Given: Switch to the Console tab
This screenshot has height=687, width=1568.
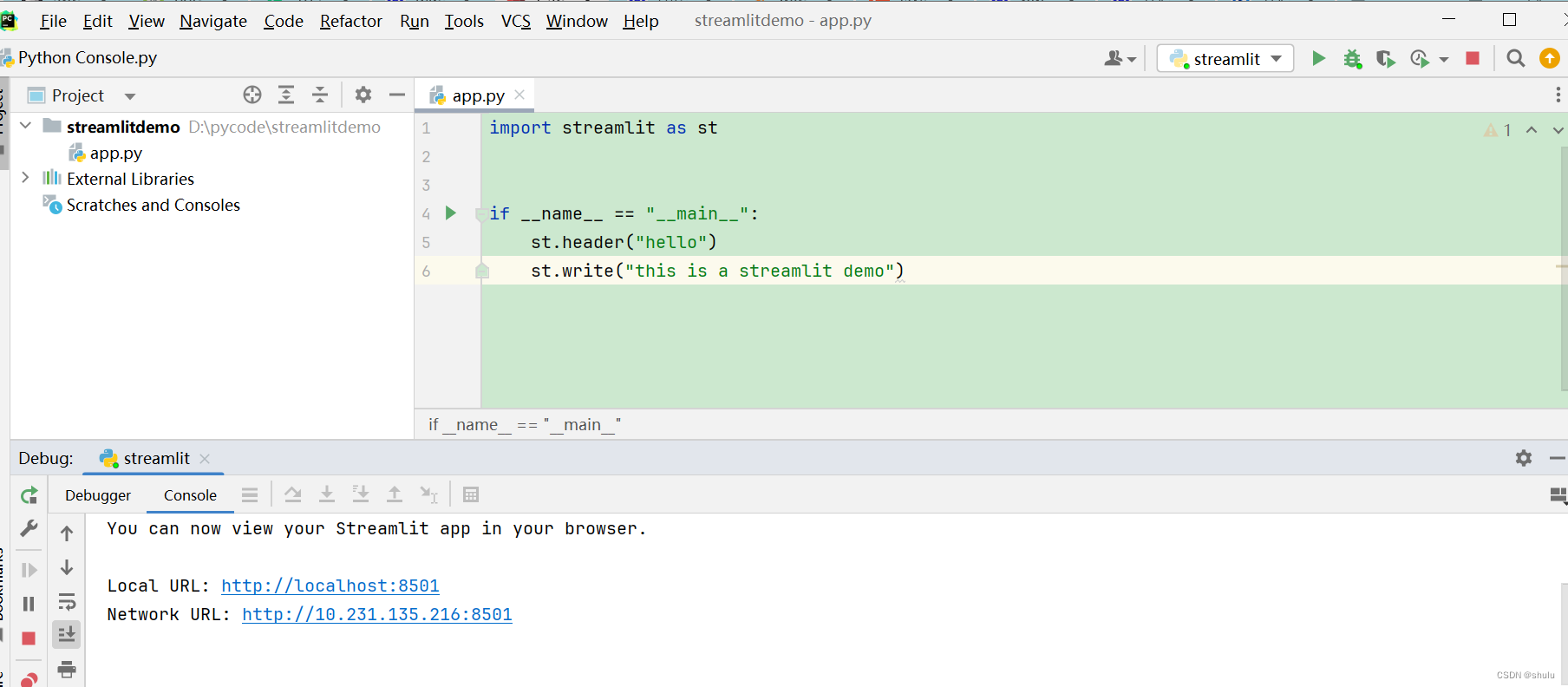Looking at the screenshot, I should (x=190, y=495).
